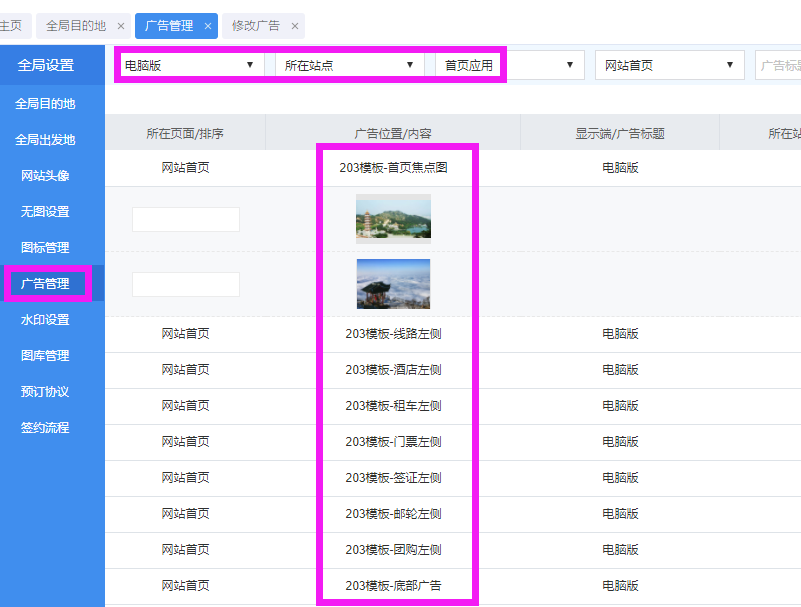Switch to the 全局目的地 tab
The height and width of the screenshot is (607, 801).
click(x=76, y=26)
